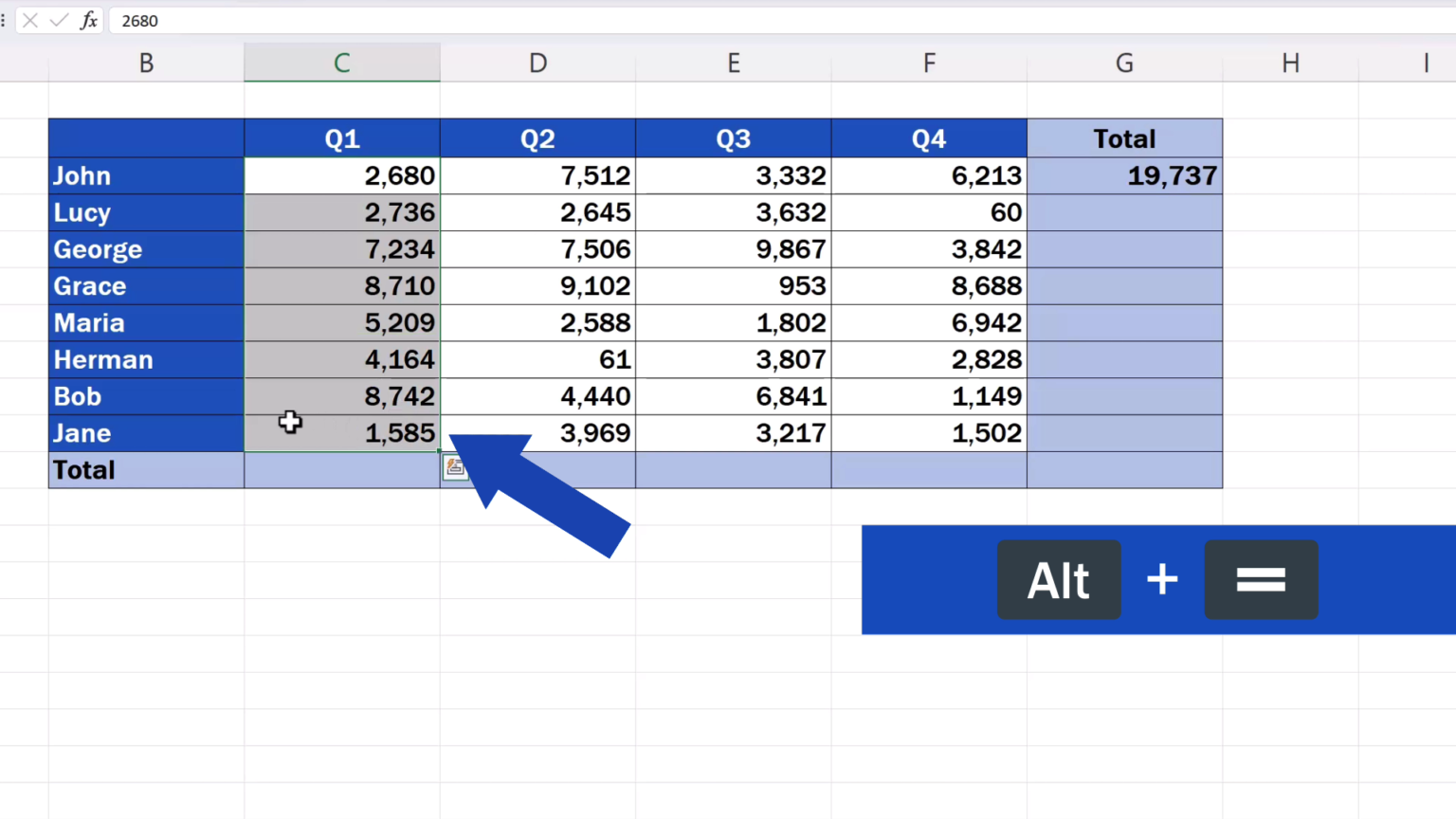
Task: Select Bob's Q1 value 8,742
Action: point(341,396)
